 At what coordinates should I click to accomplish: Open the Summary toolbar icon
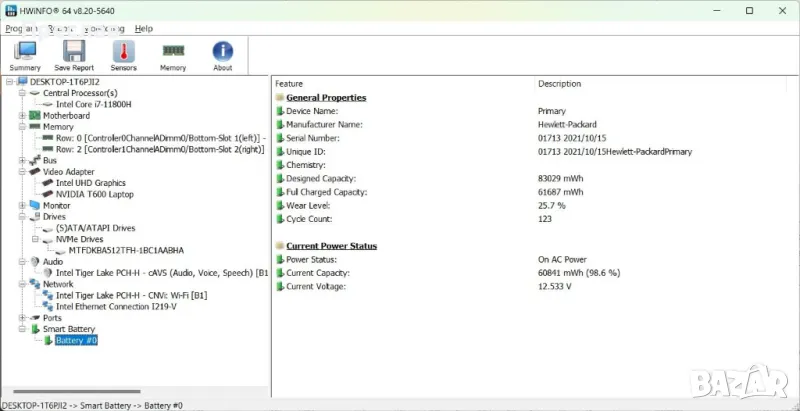25,55
